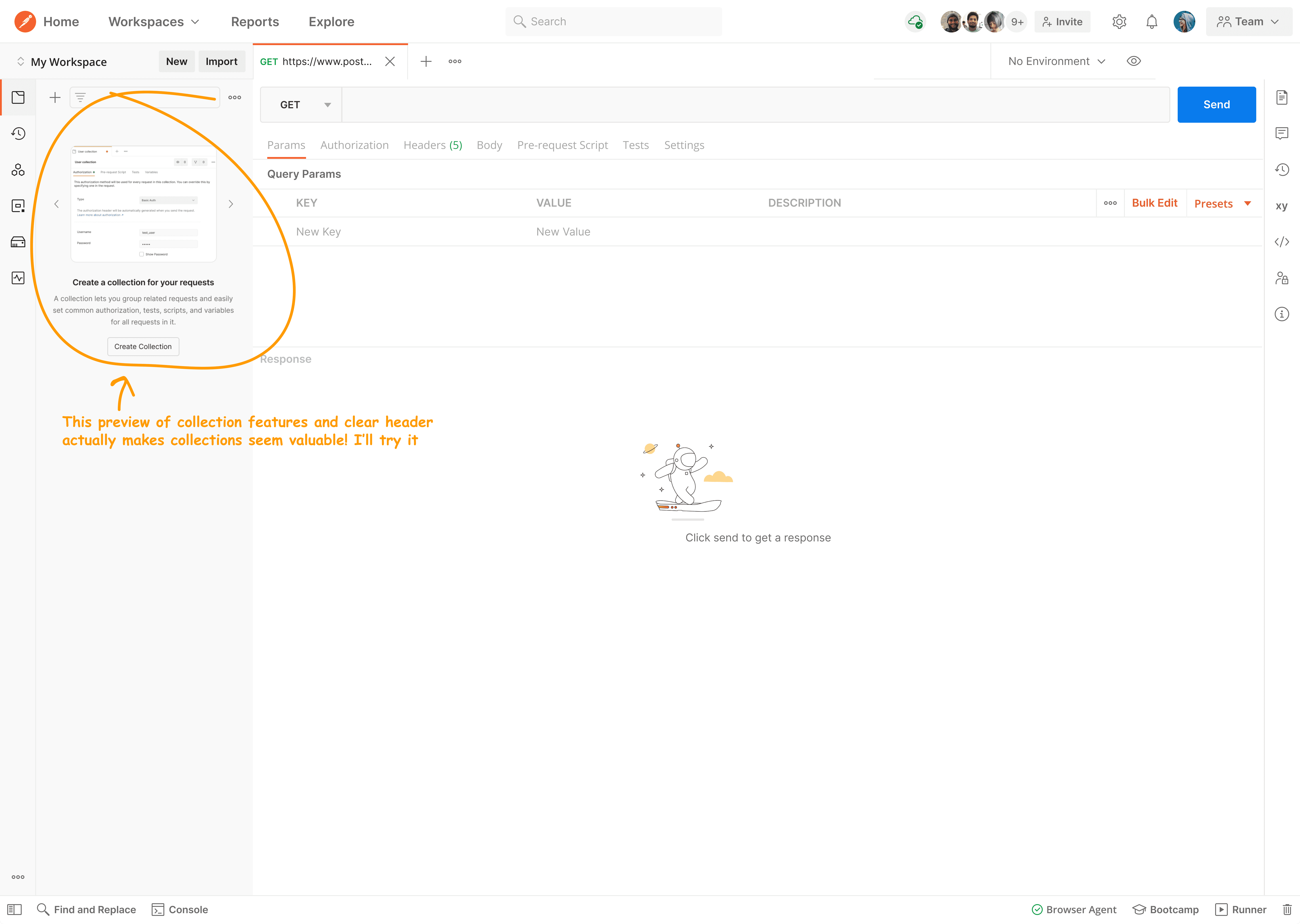
Task: Open the access control user-lock icon
Action: 1281,278
